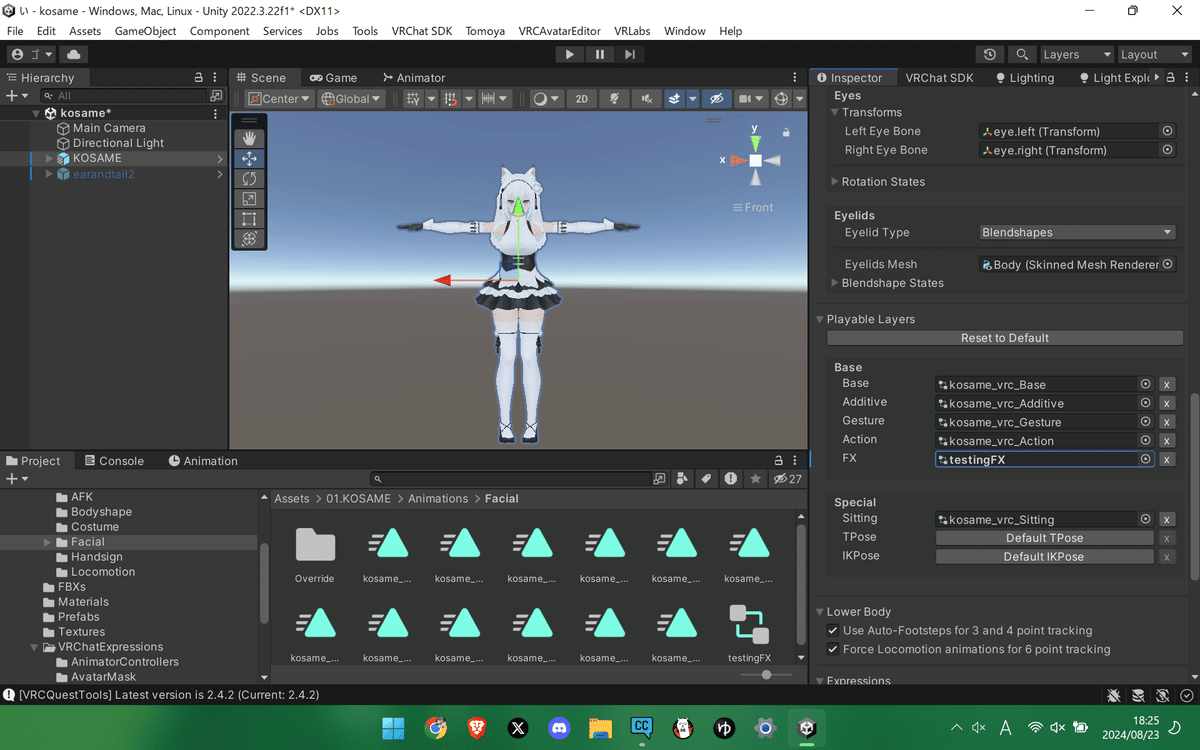1200x750 pixels.
Task: Open the GameObject menu
Action: 146,31
